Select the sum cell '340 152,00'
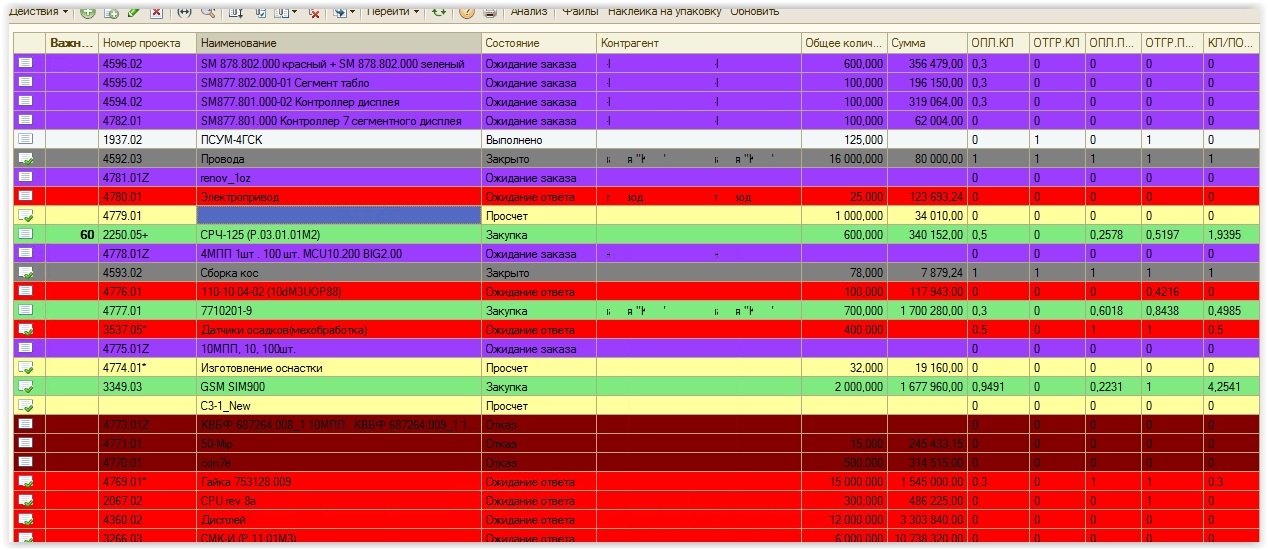1268x550 pixels. (926, 234)
